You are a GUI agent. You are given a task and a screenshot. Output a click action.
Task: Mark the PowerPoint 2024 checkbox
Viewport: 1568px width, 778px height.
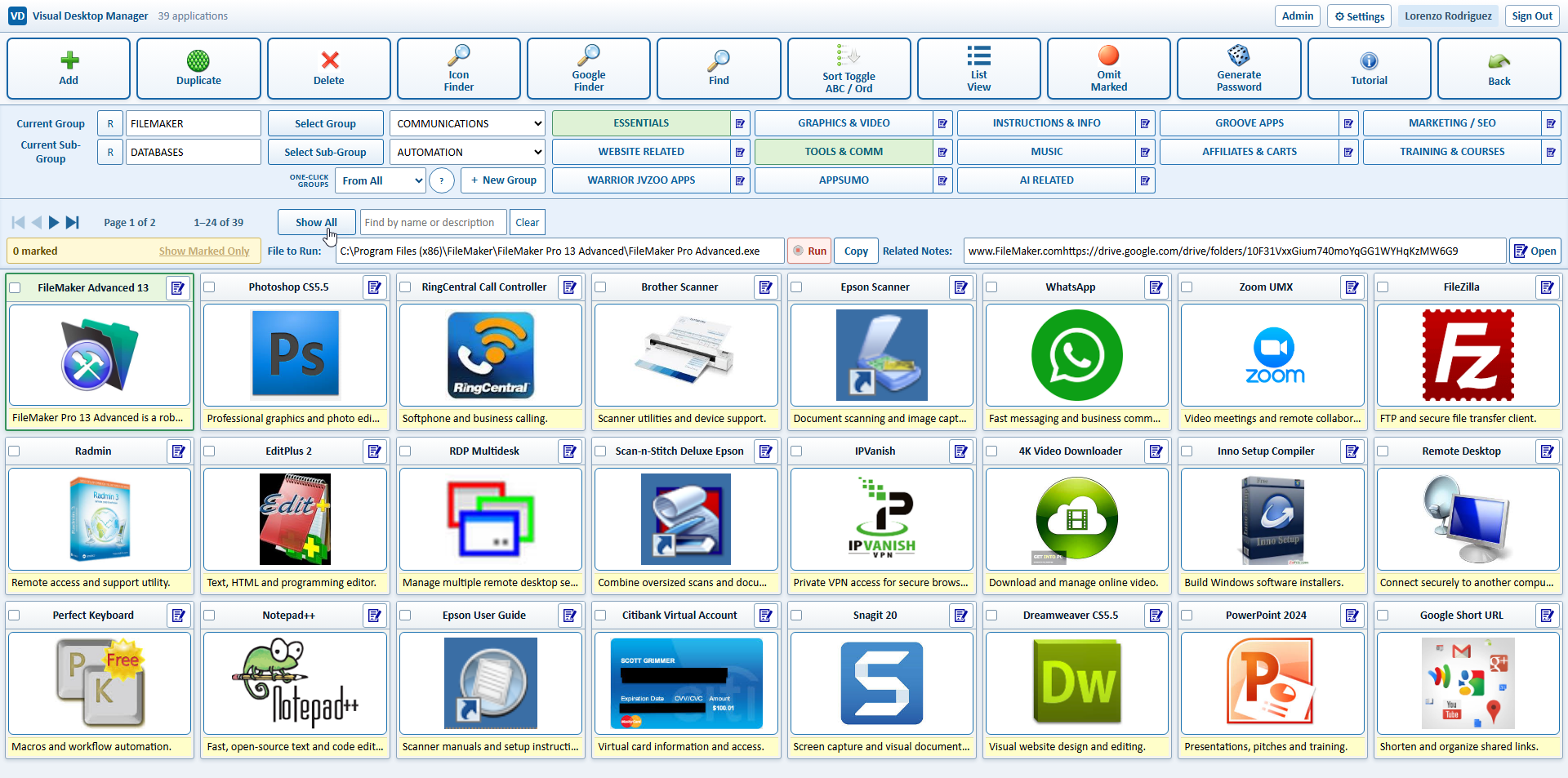coord(1187,615)
